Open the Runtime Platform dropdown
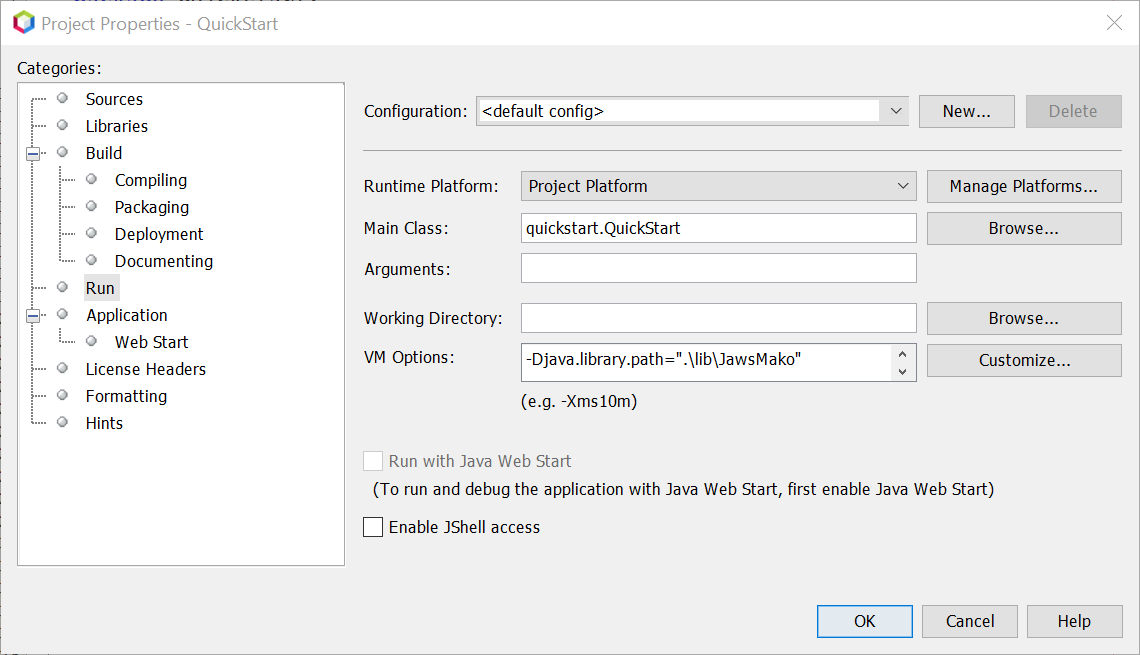This screenshot has width=1140, height=655. pos(903,186)
